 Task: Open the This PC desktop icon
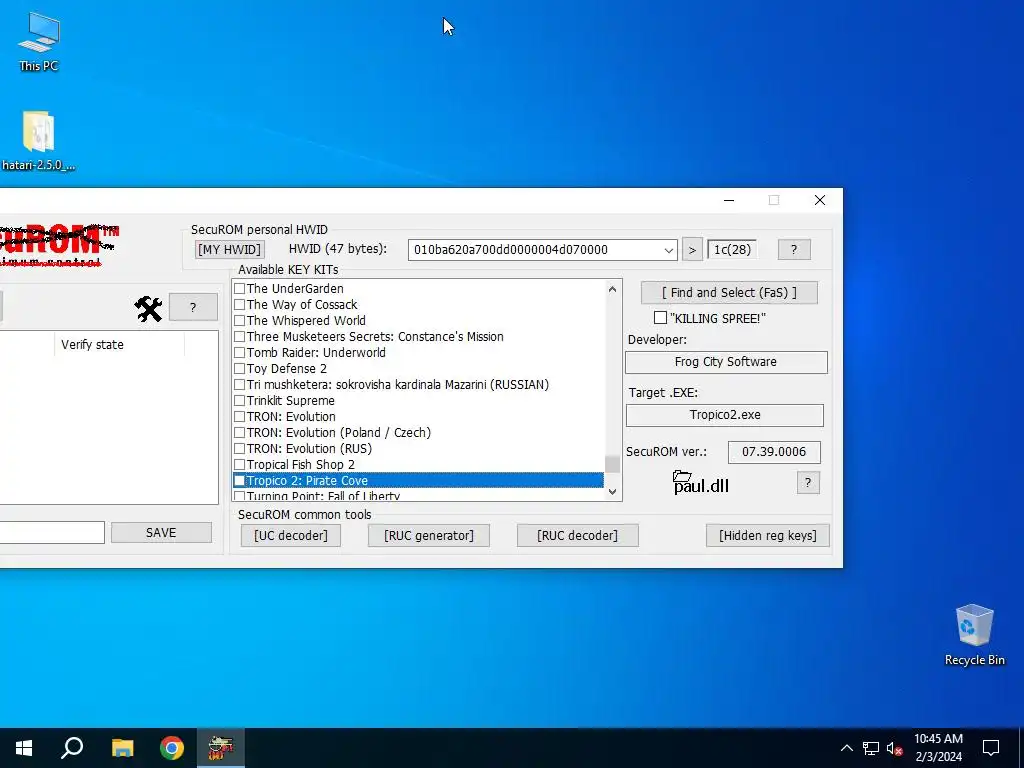(39, 40)
